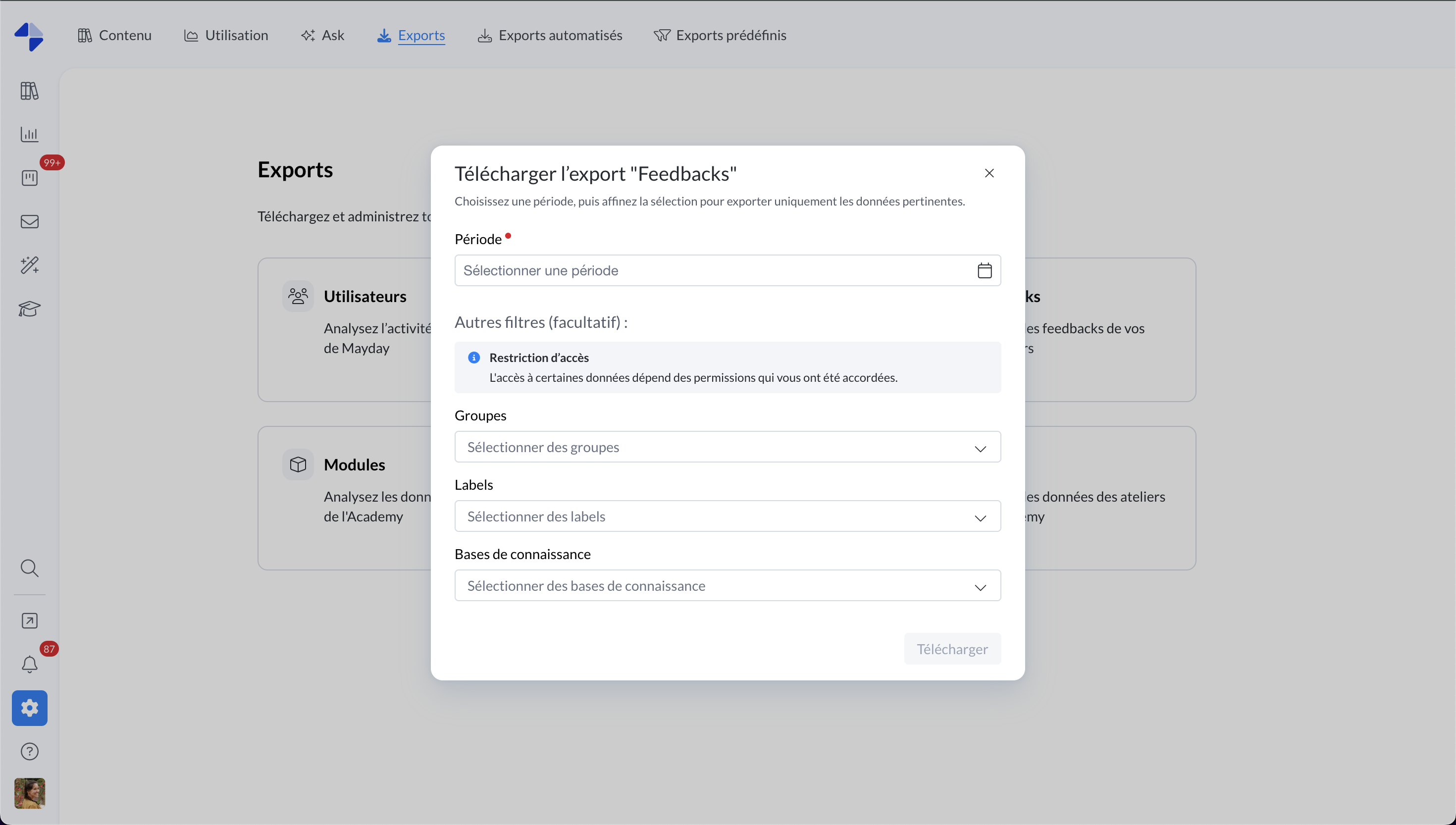Open the analytics bar chart sidebar icon
This screenshot has height=825, width=1456.
tap(29, 134)
